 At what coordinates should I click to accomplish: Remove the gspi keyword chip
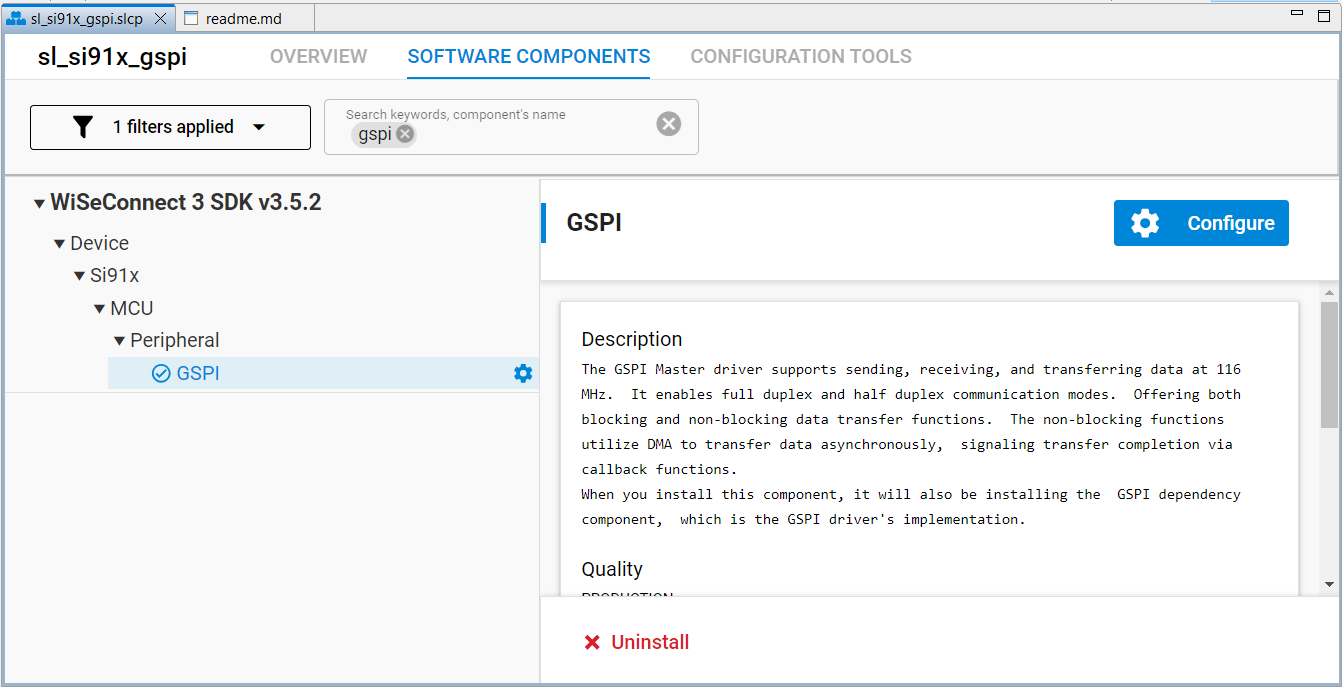[x=405, y=133]
